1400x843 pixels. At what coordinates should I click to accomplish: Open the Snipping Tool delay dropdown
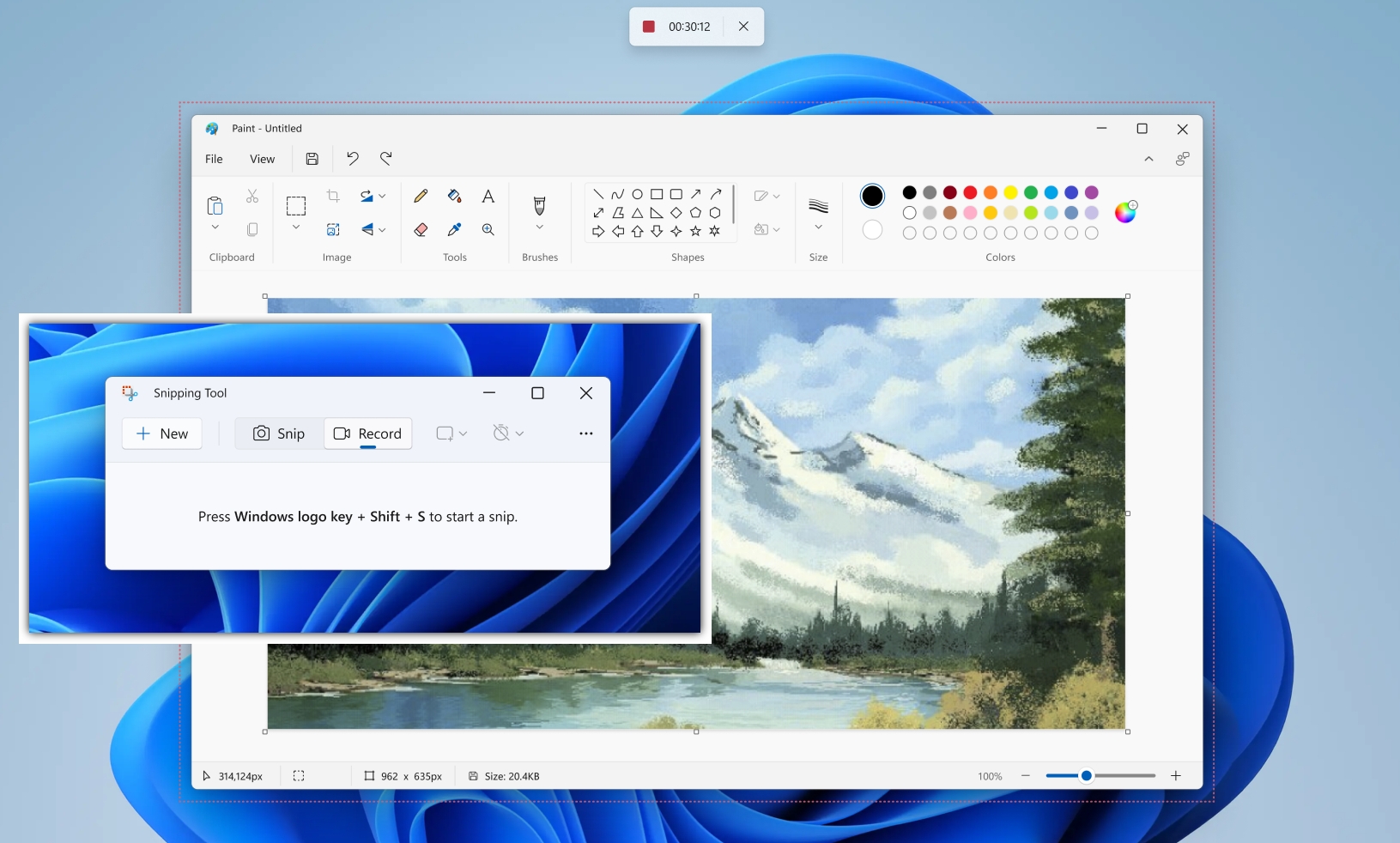point(508,434)
